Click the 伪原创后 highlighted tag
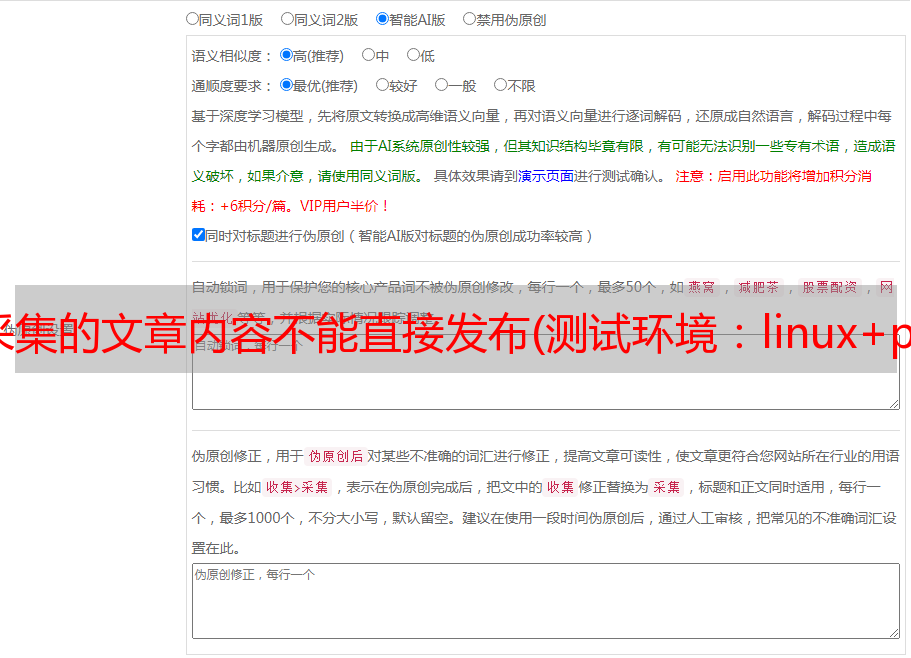 pos(336,456)
